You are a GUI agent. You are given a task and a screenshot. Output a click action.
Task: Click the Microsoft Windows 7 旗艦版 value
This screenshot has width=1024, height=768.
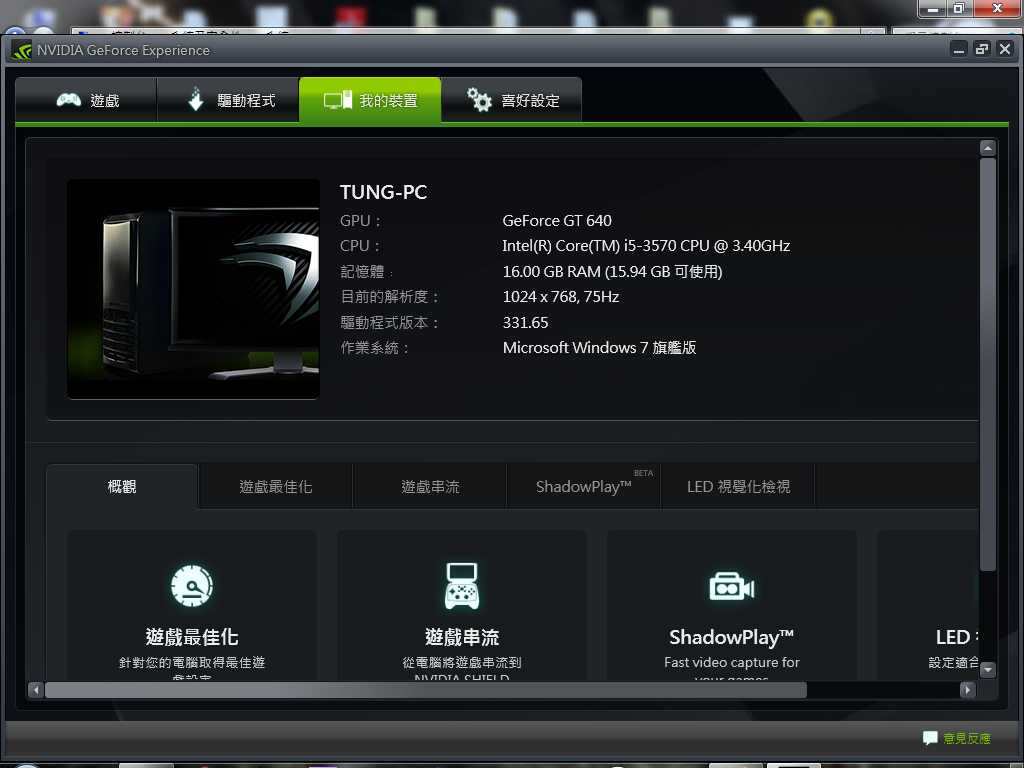point(599,347)
